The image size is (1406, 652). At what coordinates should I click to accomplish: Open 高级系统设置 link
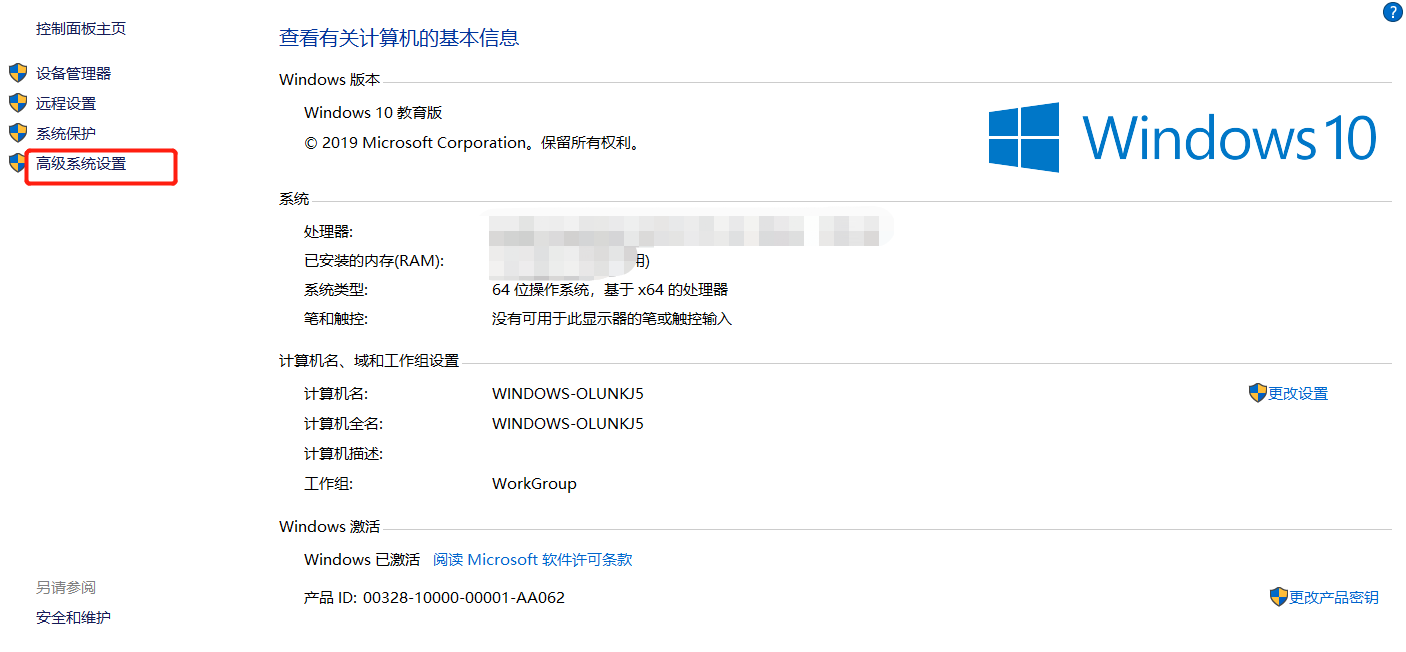pos(81,163)
